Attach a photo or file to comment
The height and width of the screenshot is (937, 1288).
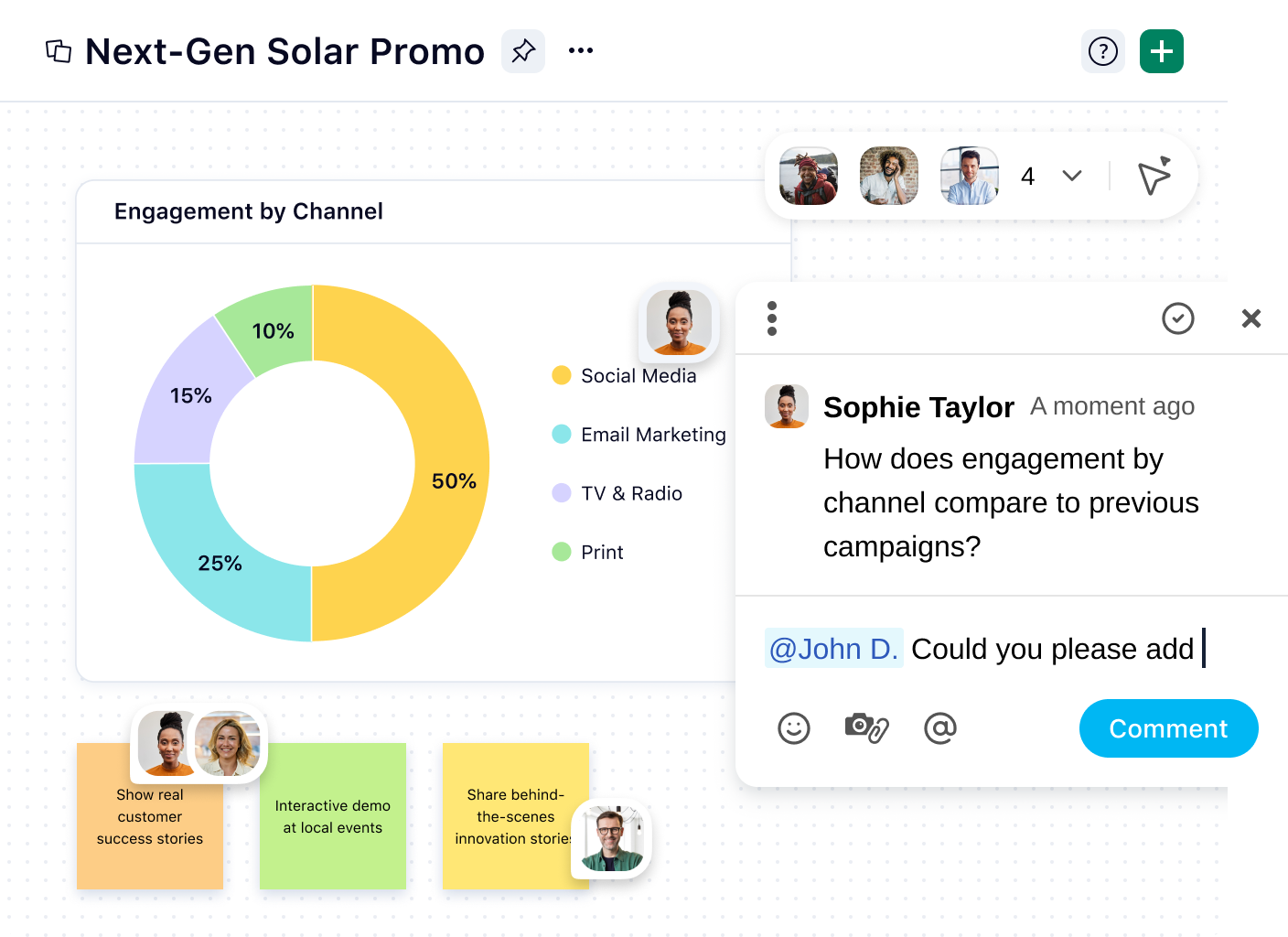865,728
